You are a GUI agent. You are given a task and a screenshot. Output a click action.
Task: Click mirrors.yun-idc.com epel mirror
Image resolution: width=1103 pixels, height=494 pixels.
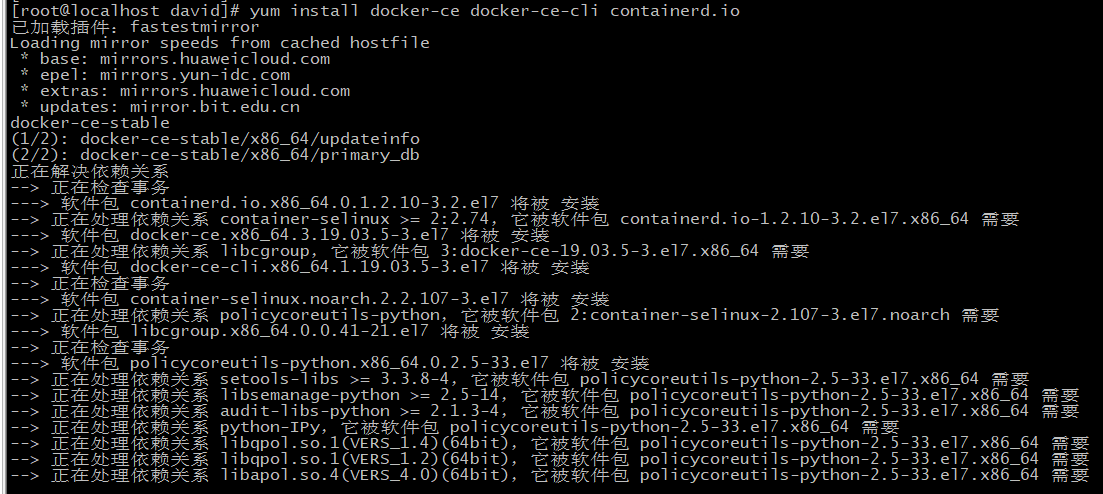(195, 75)
